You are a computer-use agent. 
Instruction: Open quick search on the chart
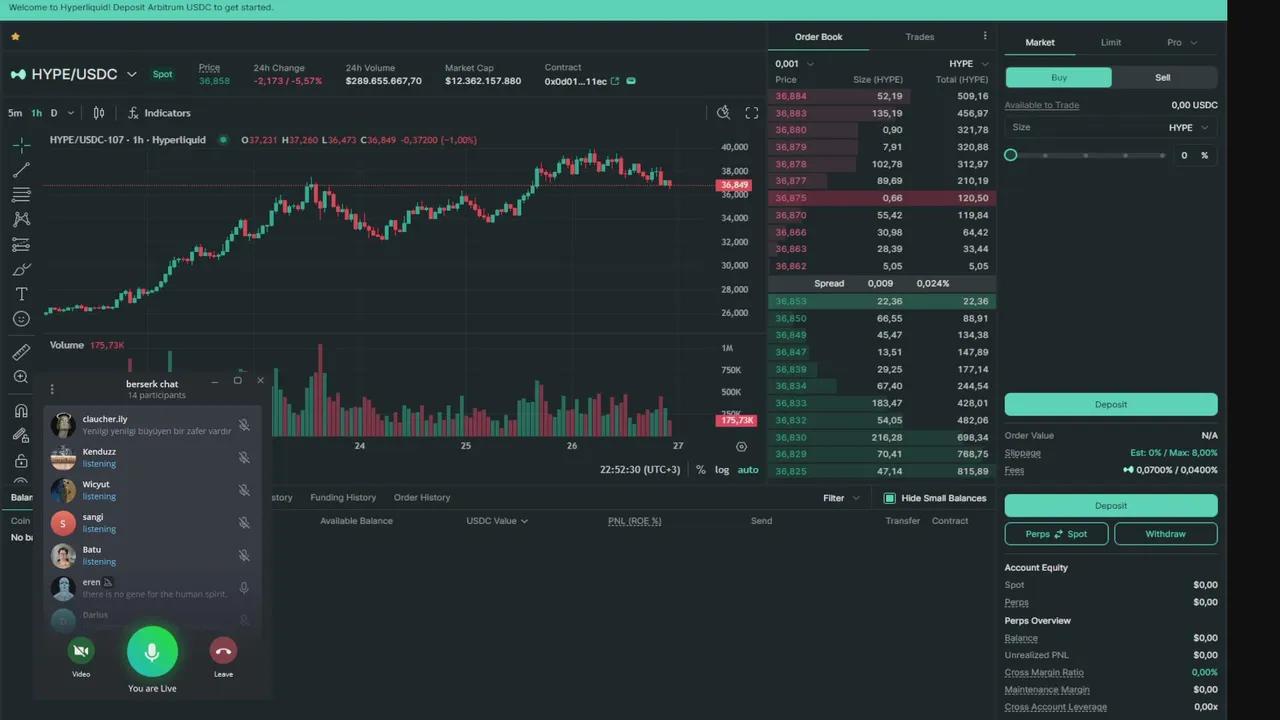[724, 113]
